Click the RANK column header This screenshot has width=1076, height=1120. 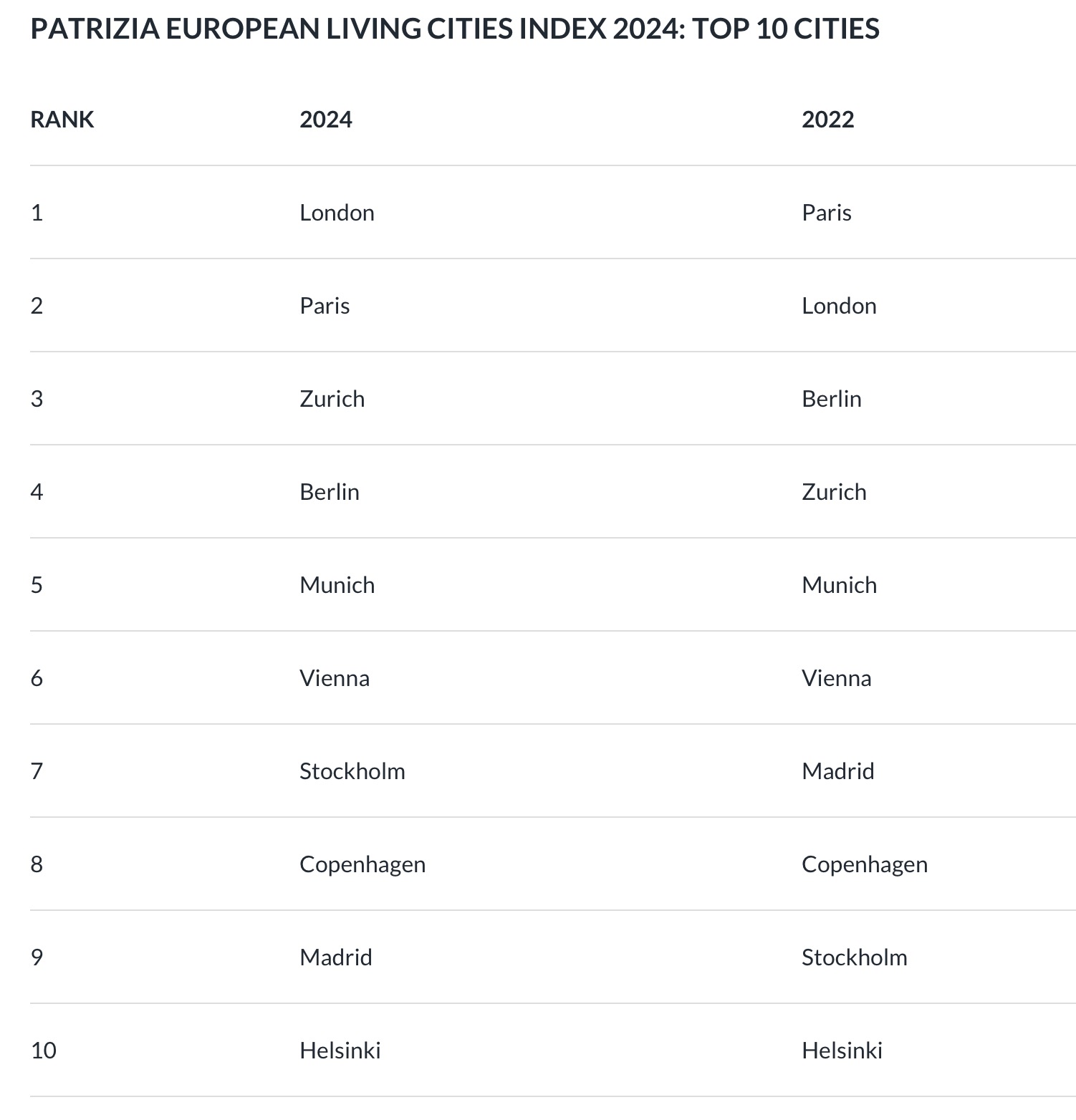tap(62, 120)
